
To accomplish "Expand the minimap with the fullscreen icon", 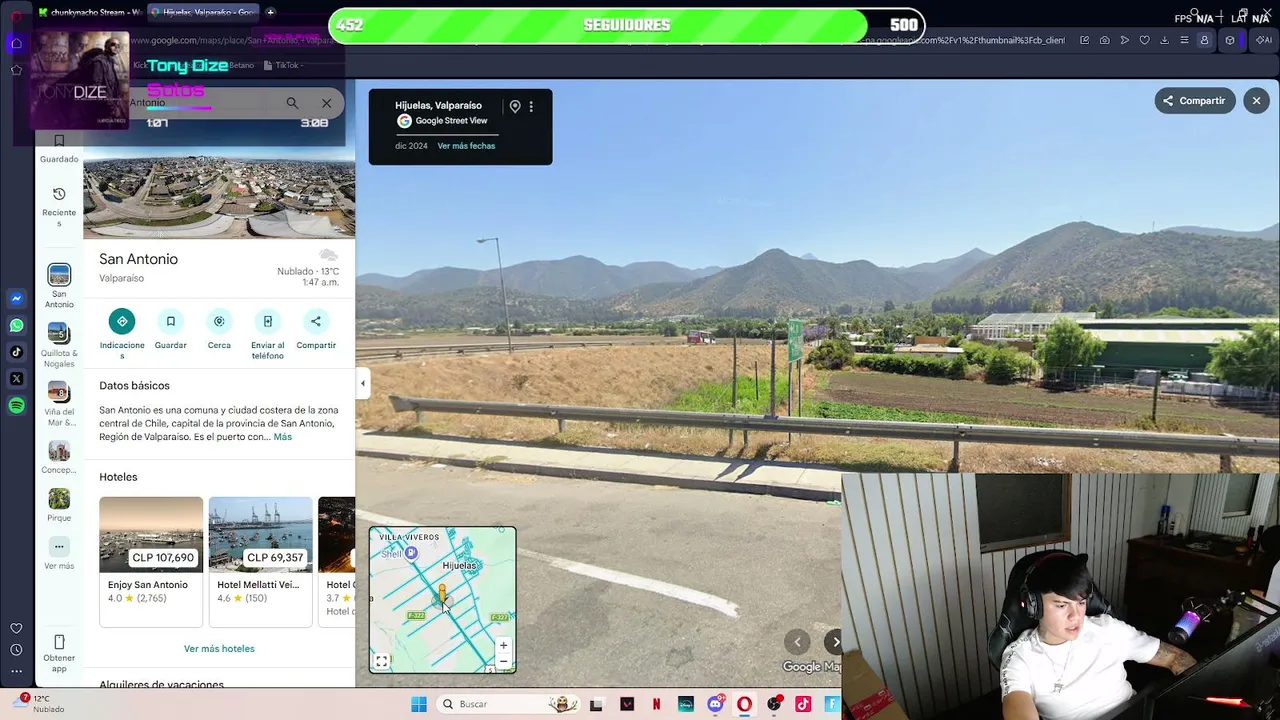I will [x=381, y=661].
